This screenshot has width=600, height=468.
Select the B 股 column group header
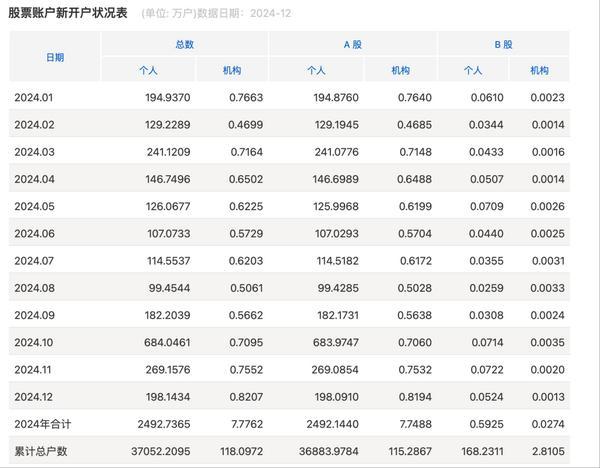click(503, 44)
